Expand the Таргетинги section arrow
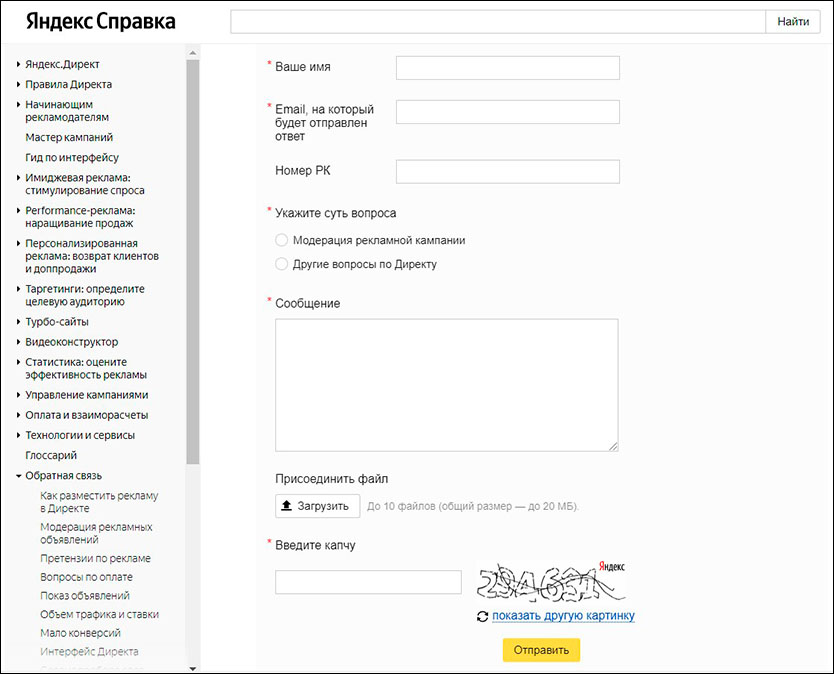 tap(19, 289)
